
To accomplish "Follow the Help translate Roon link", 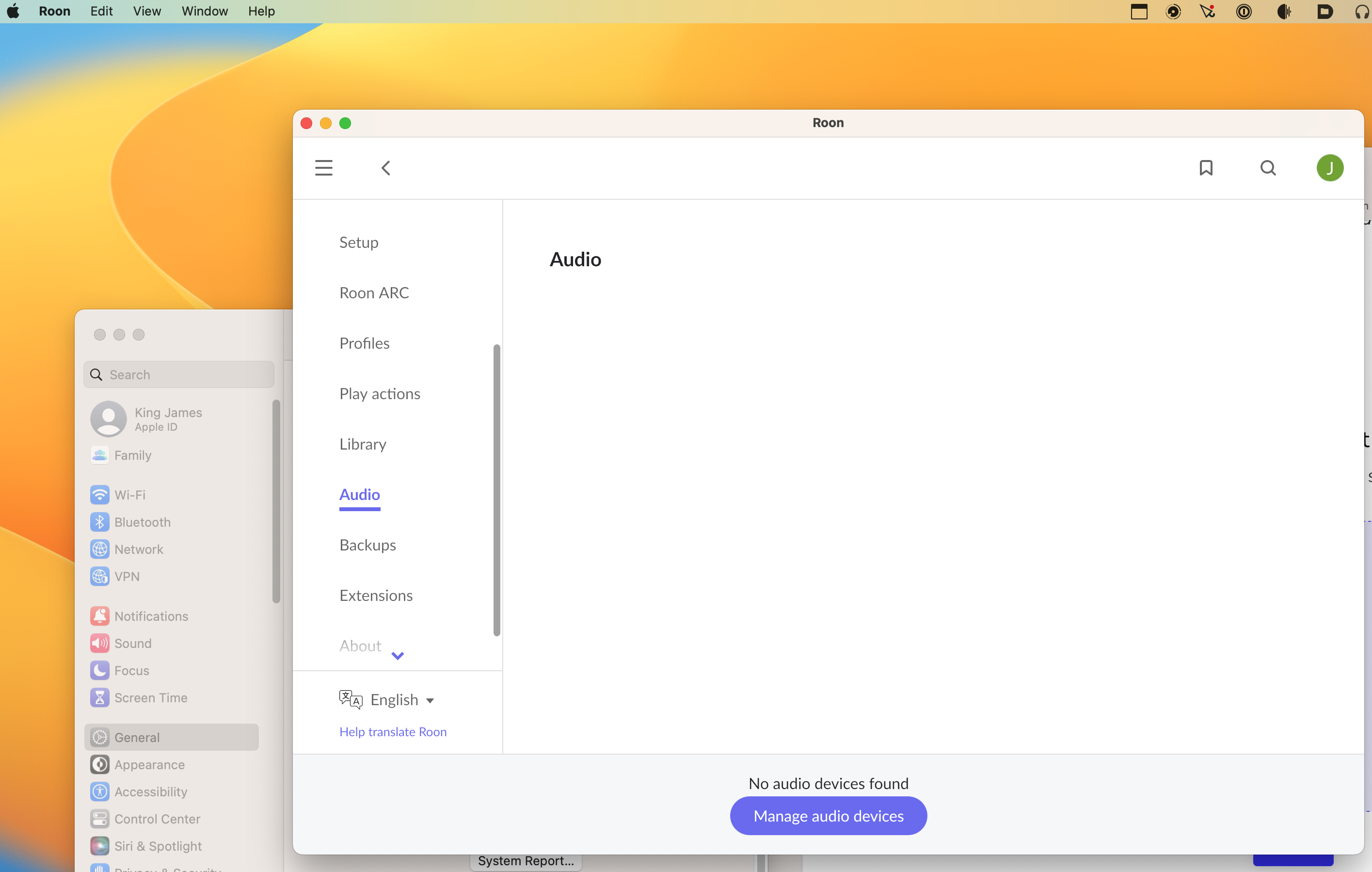I will point(393,731).
